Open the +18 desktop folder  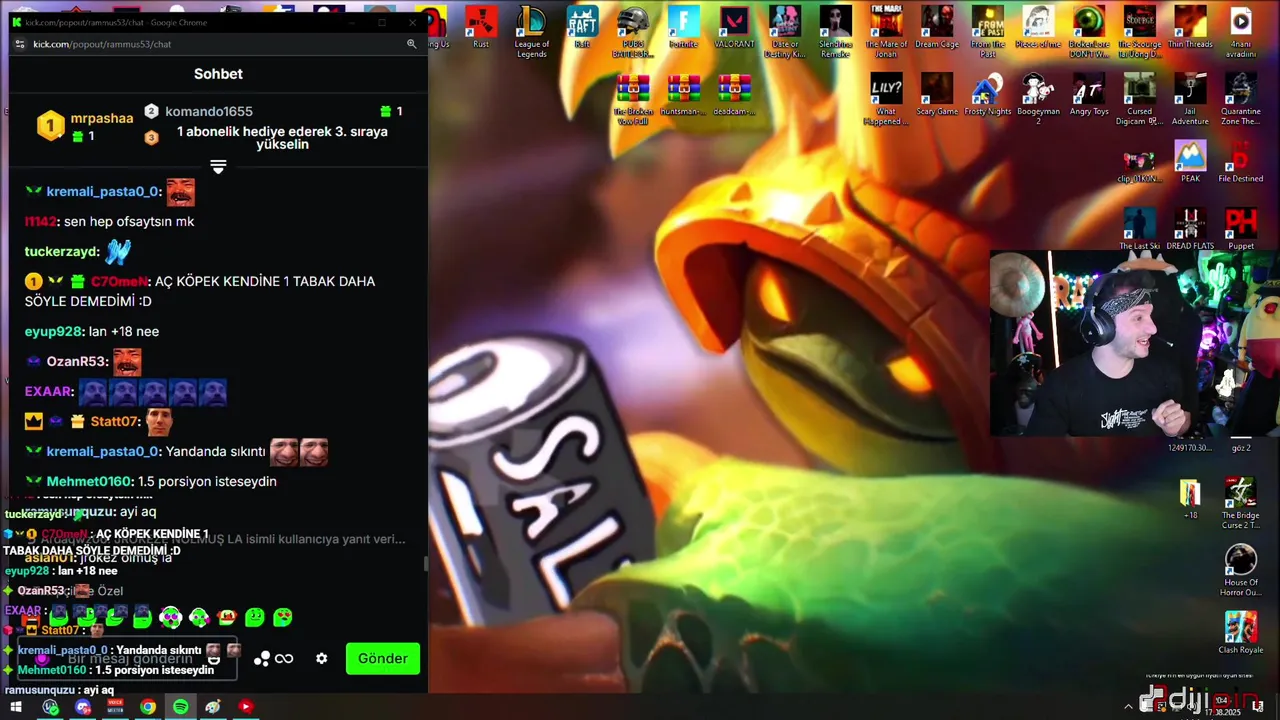coord(1190,499)
